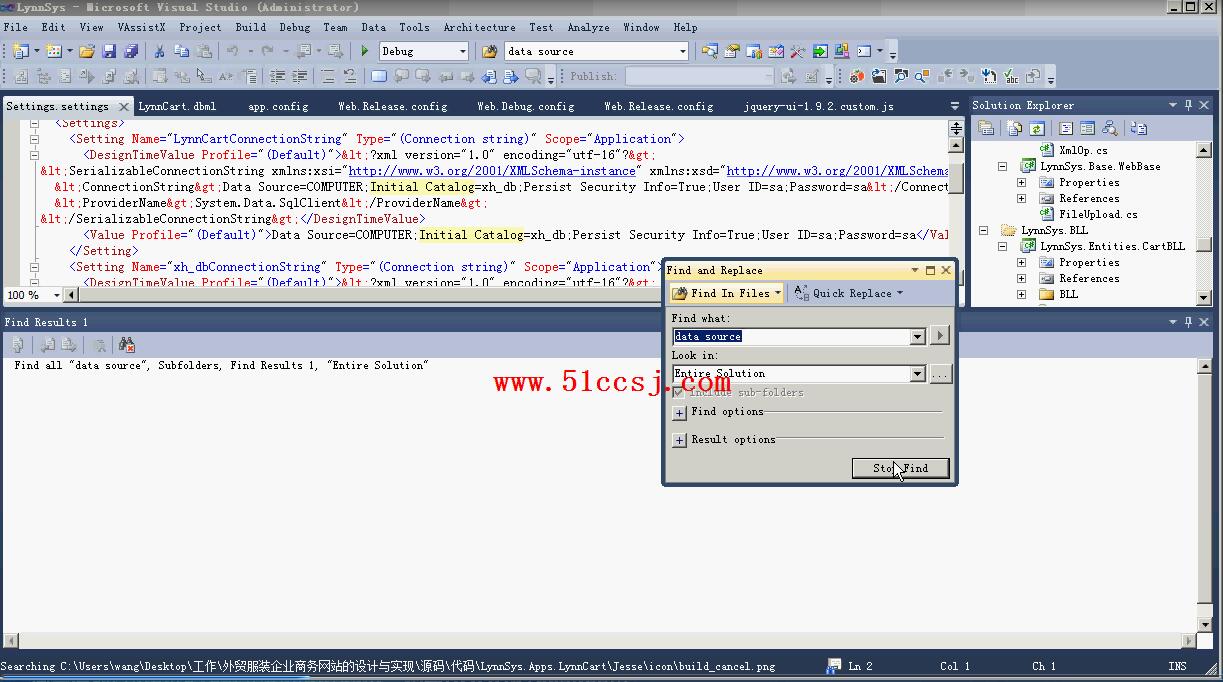Click the Undo arrow icon
The height and width of the screenshot is (682, 1223).
tap(232, 51)
